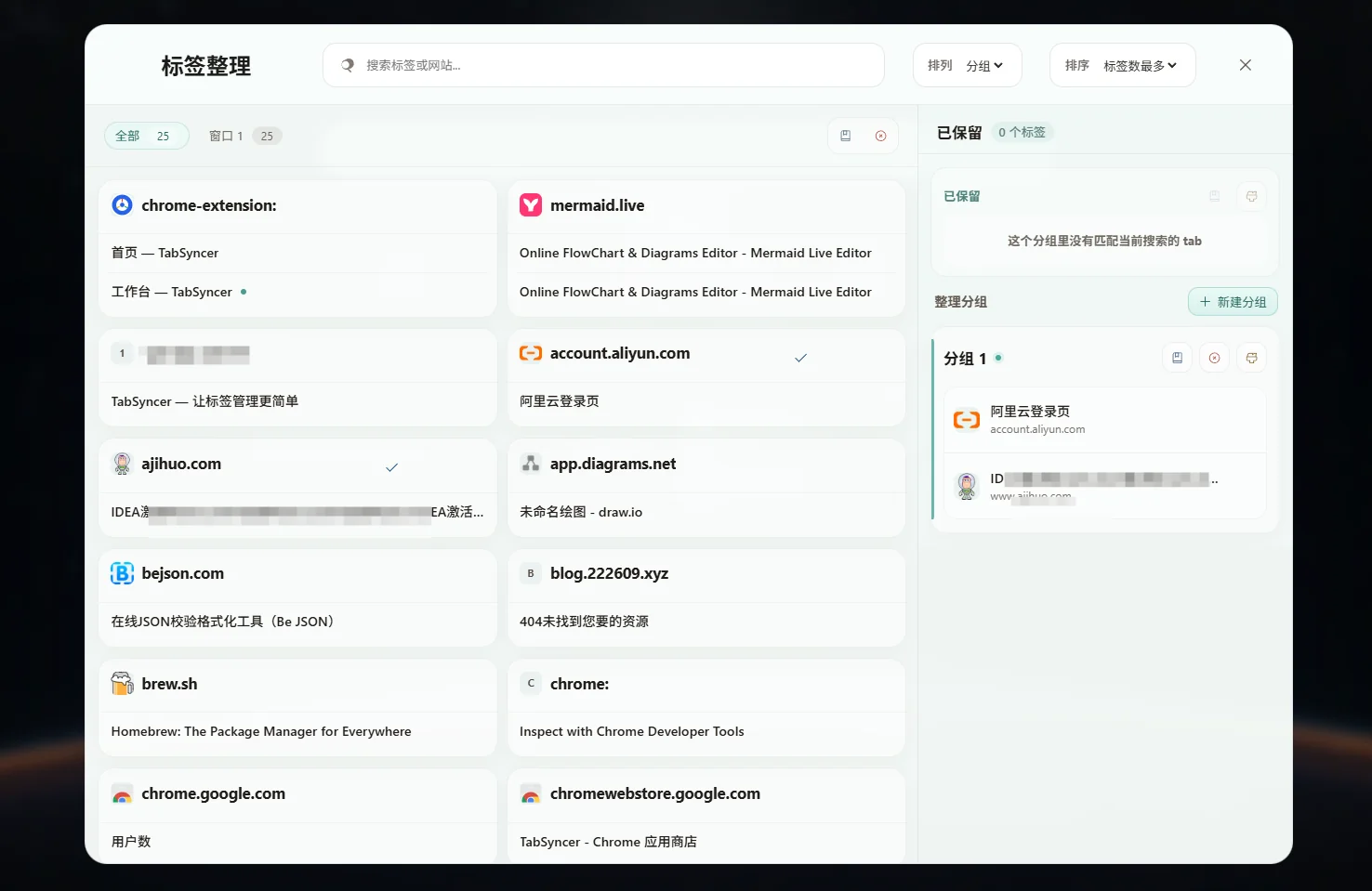Screen dimensions: 1372x891
Task: Click the mermaid.live pink favicon
Action: tap(531, 205)
